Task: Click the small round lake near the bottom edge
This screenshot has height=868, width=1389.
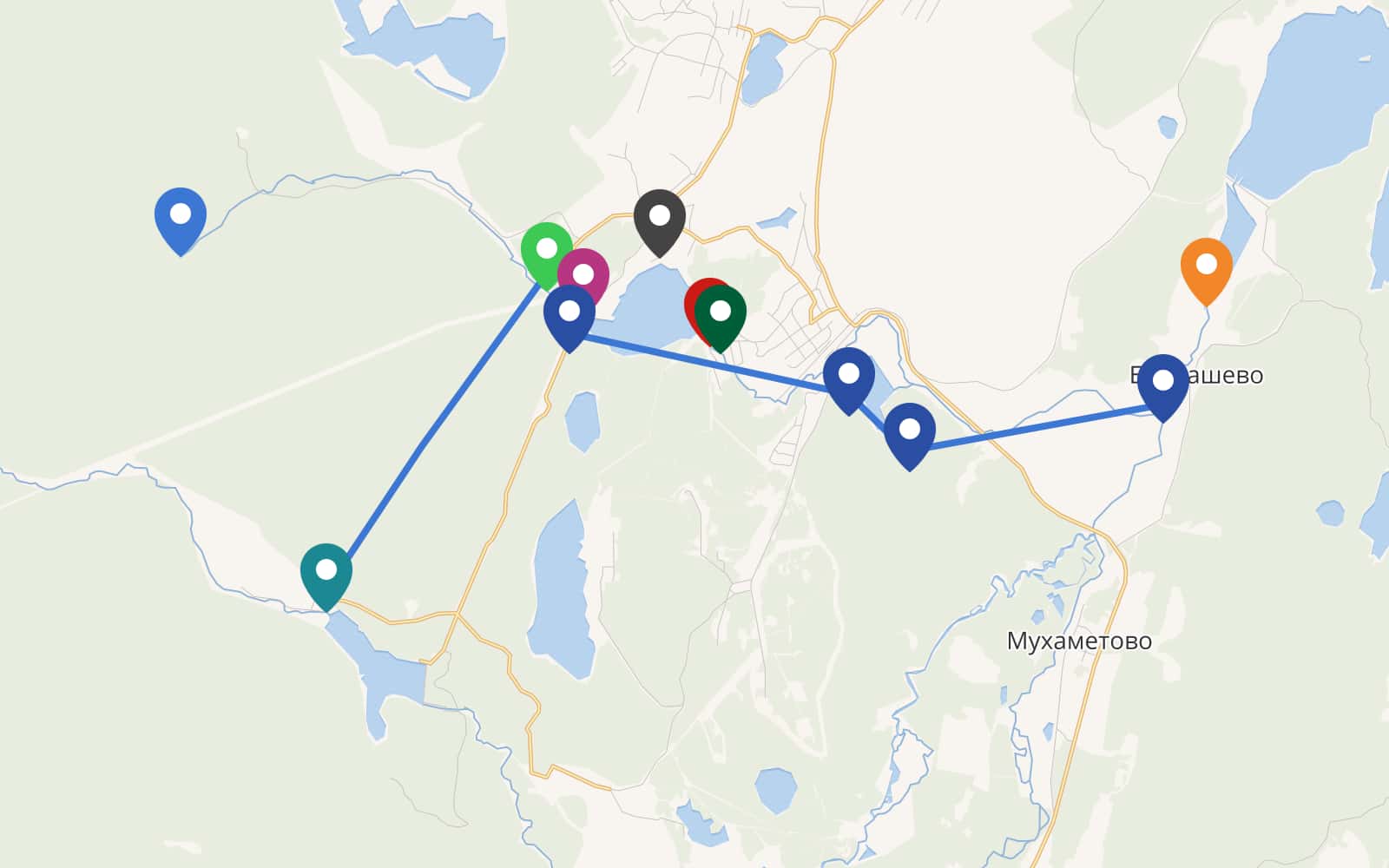Action: 775,790
